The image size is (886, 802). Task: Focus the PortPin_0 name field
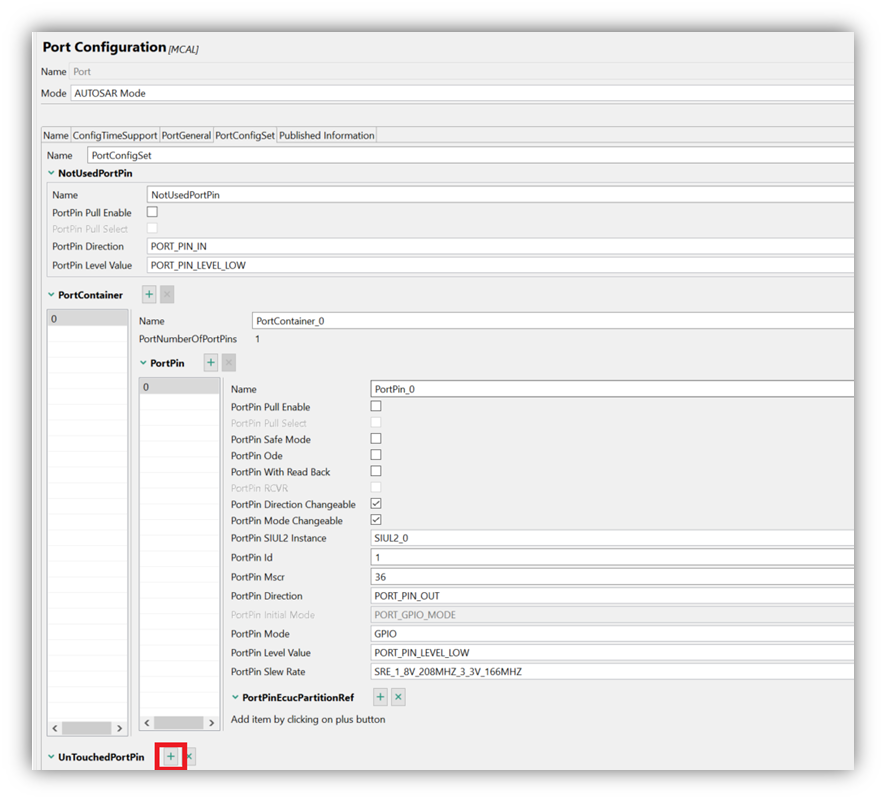click(612, 389)
